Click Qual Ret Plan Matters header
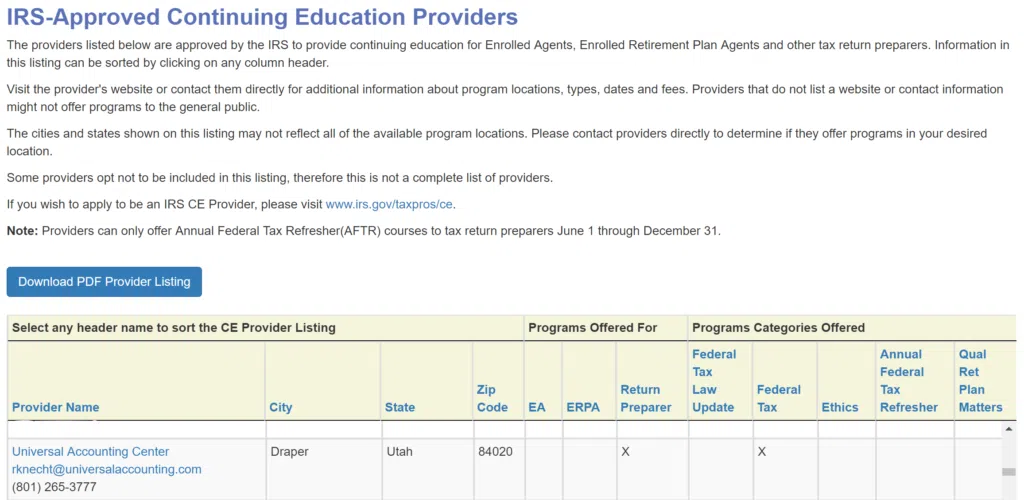This screenshot has height=500, width=1024. 980,380
